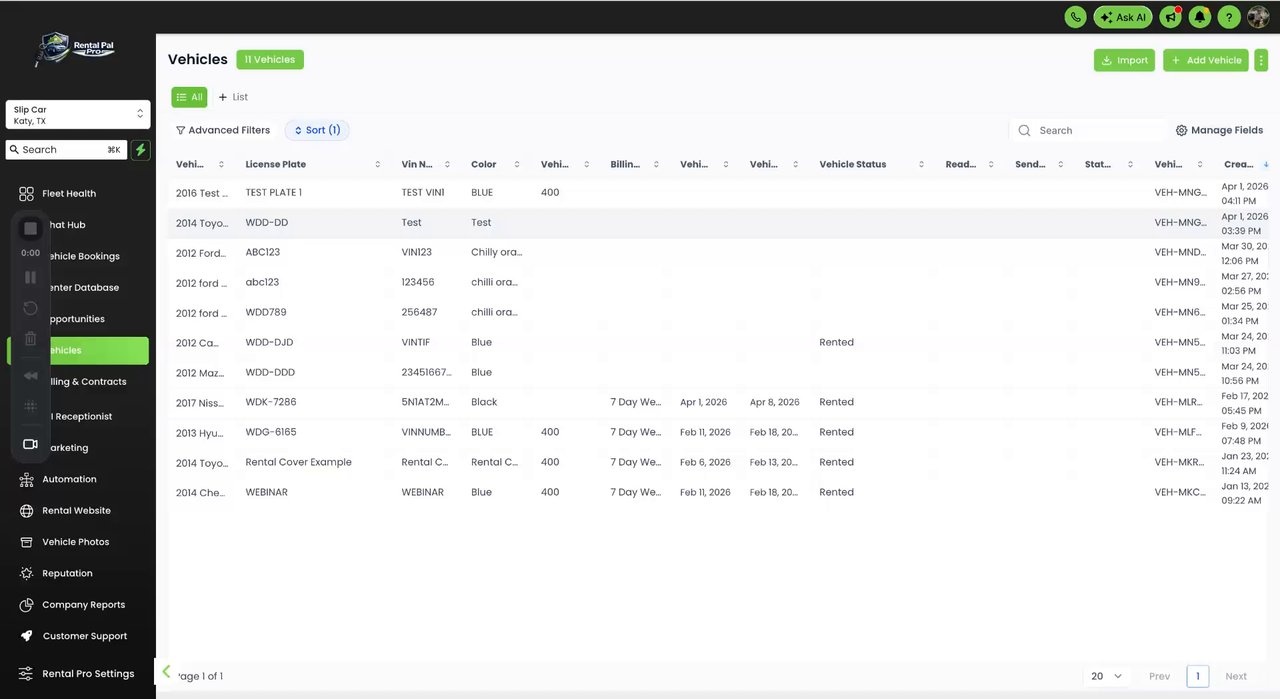Click the Company Reports pie chart icon
The width and height of the screenshot is (1280, 699).
27,605
